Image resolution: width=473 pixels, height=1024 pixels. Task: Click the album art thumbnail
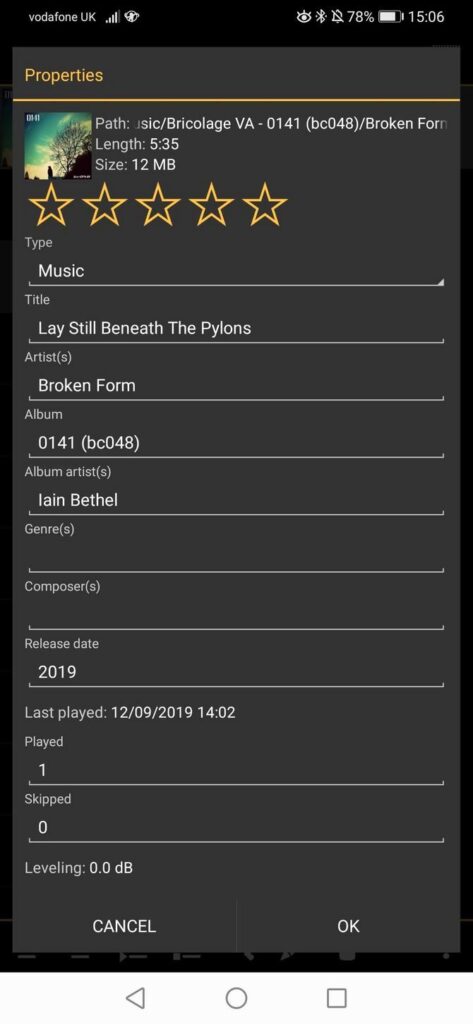pos(57,145)
